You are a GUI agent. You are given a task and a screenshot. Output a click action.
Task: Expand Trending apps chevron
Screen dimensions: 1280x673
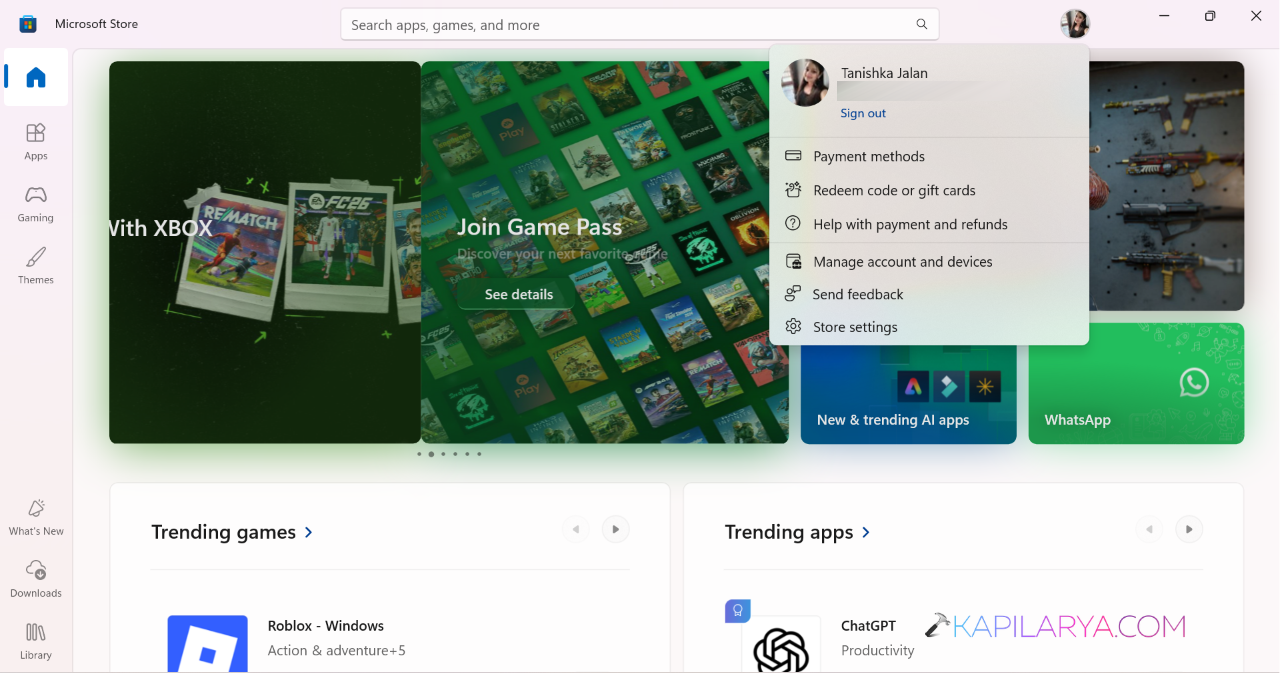866,532
